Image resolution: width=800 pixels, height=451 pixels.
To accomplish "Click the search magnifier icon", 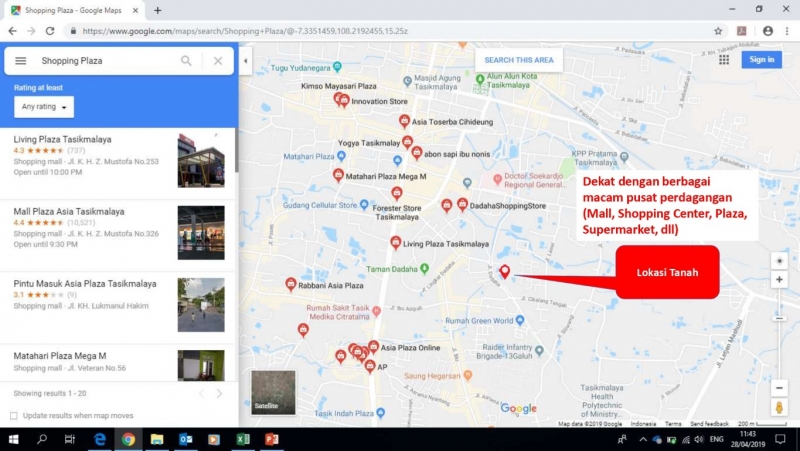I will 186,61.
